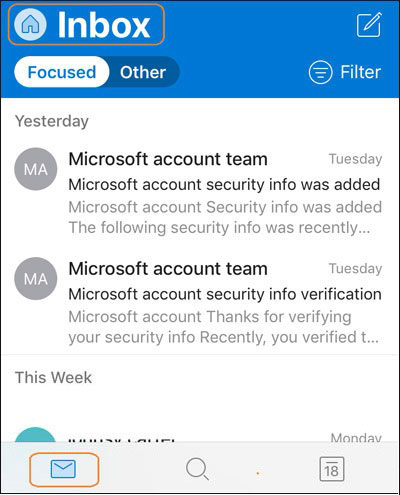Screen dimensions: 400x495
Task: Select the Mail envelope icon in bottom bar
Action: point(63,469)
